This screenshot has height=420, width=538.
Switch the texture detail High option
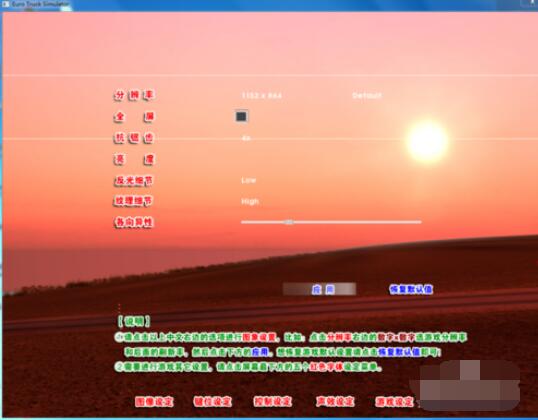click(250, 201)
